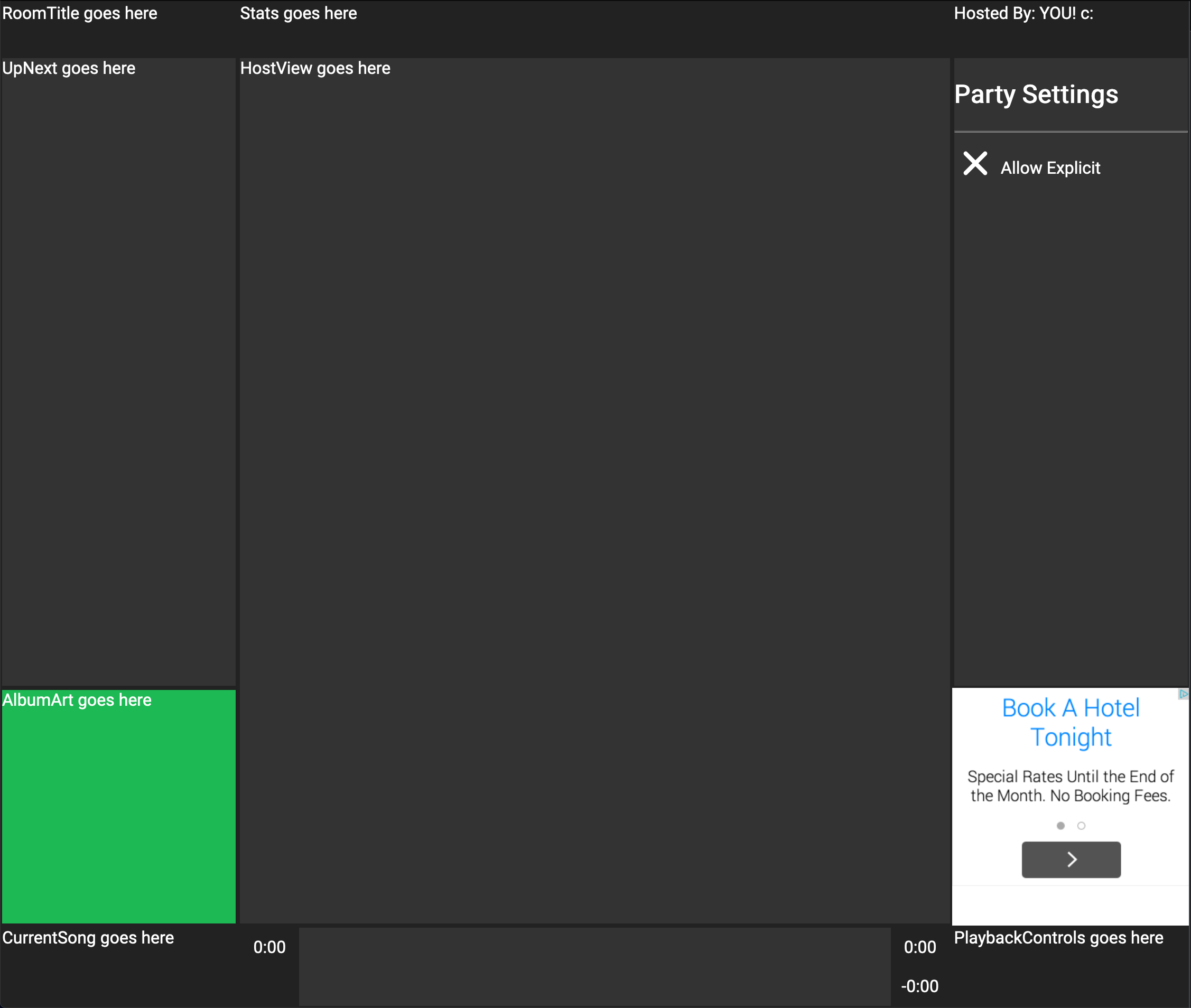Click the -0:00 remaining time label

tap(919, 986)
